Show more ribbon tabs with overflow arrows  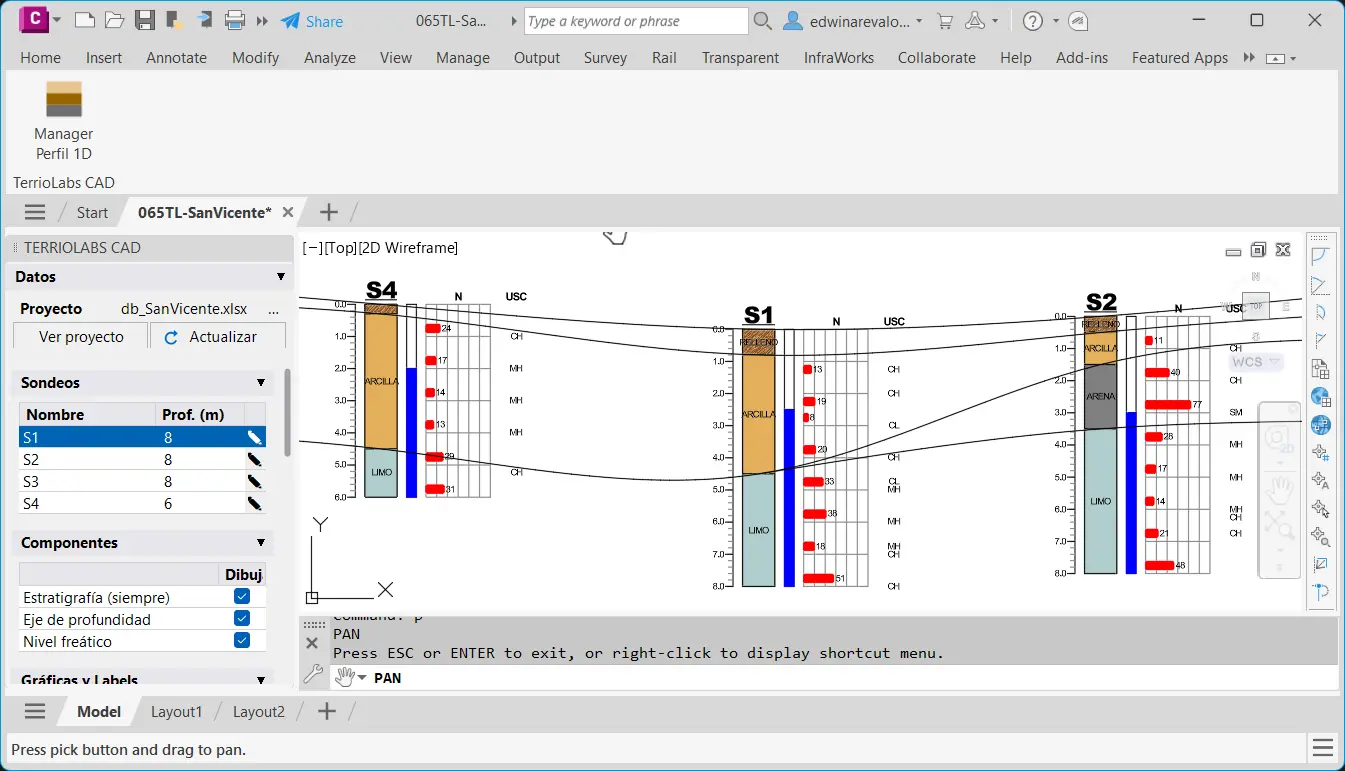[x=1249, y=58]
